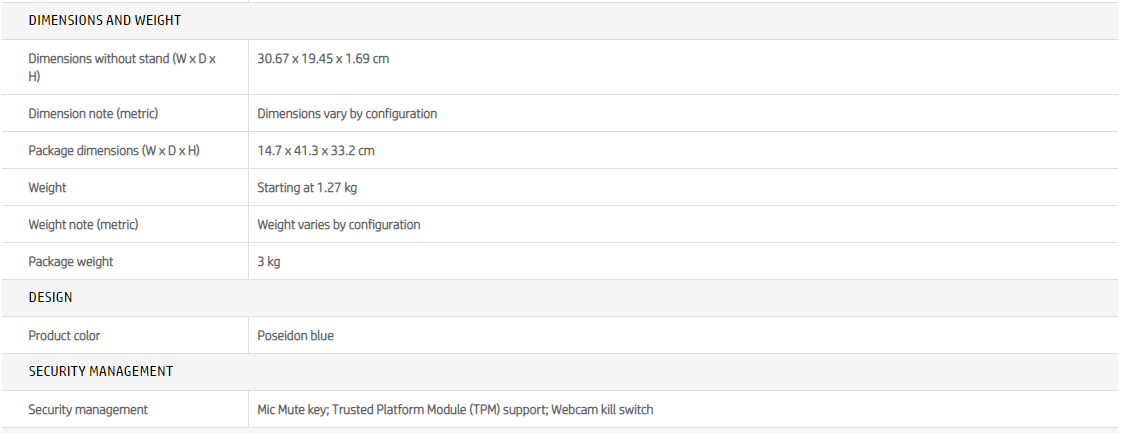Click the SECURITY MANAGEMENT section header
This screenshot has height=433, width=1121.
pyautogui.click(x=100, y=372)
